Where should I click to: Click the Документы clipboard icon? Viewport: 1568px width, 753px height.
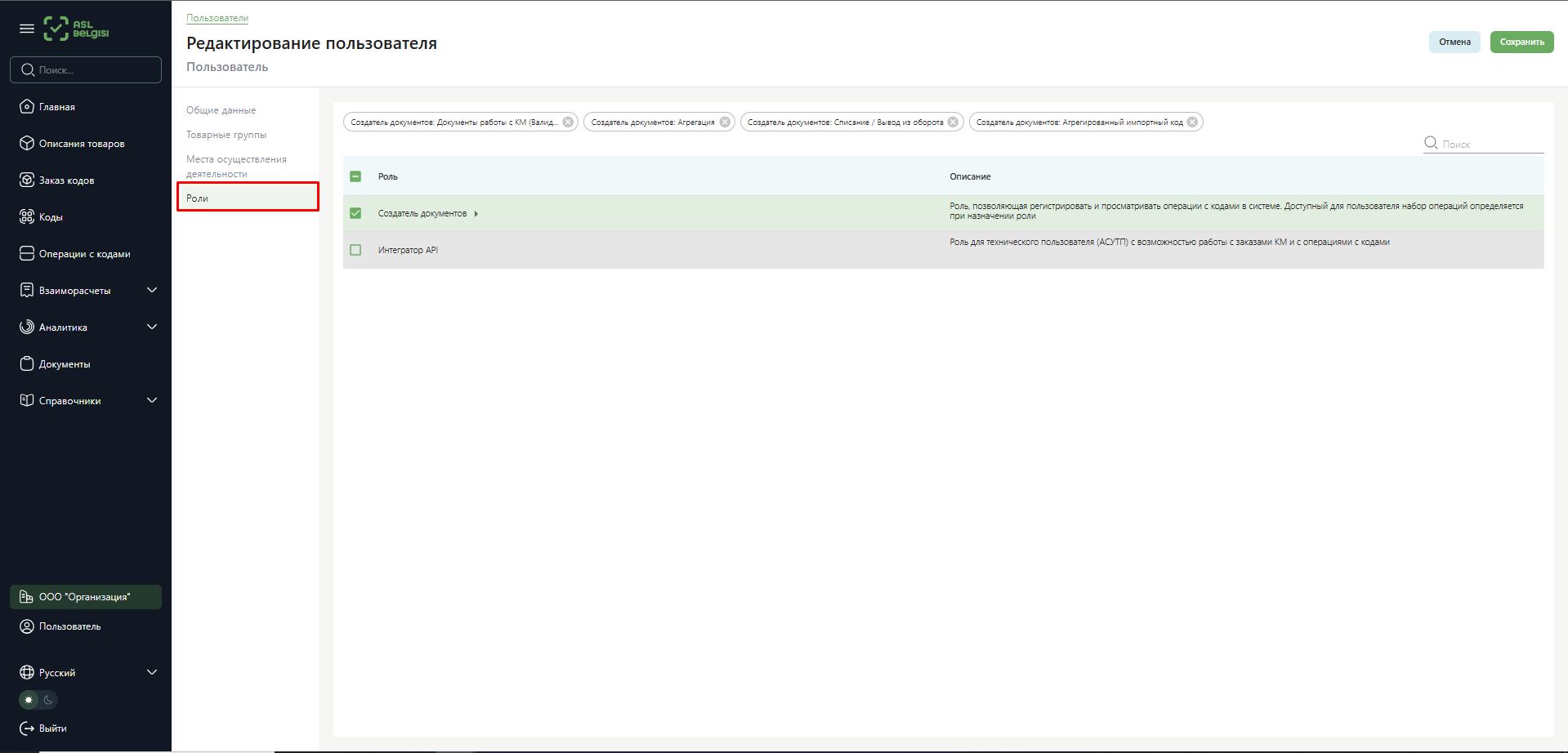pyautogui.click(x=27, y=364)
